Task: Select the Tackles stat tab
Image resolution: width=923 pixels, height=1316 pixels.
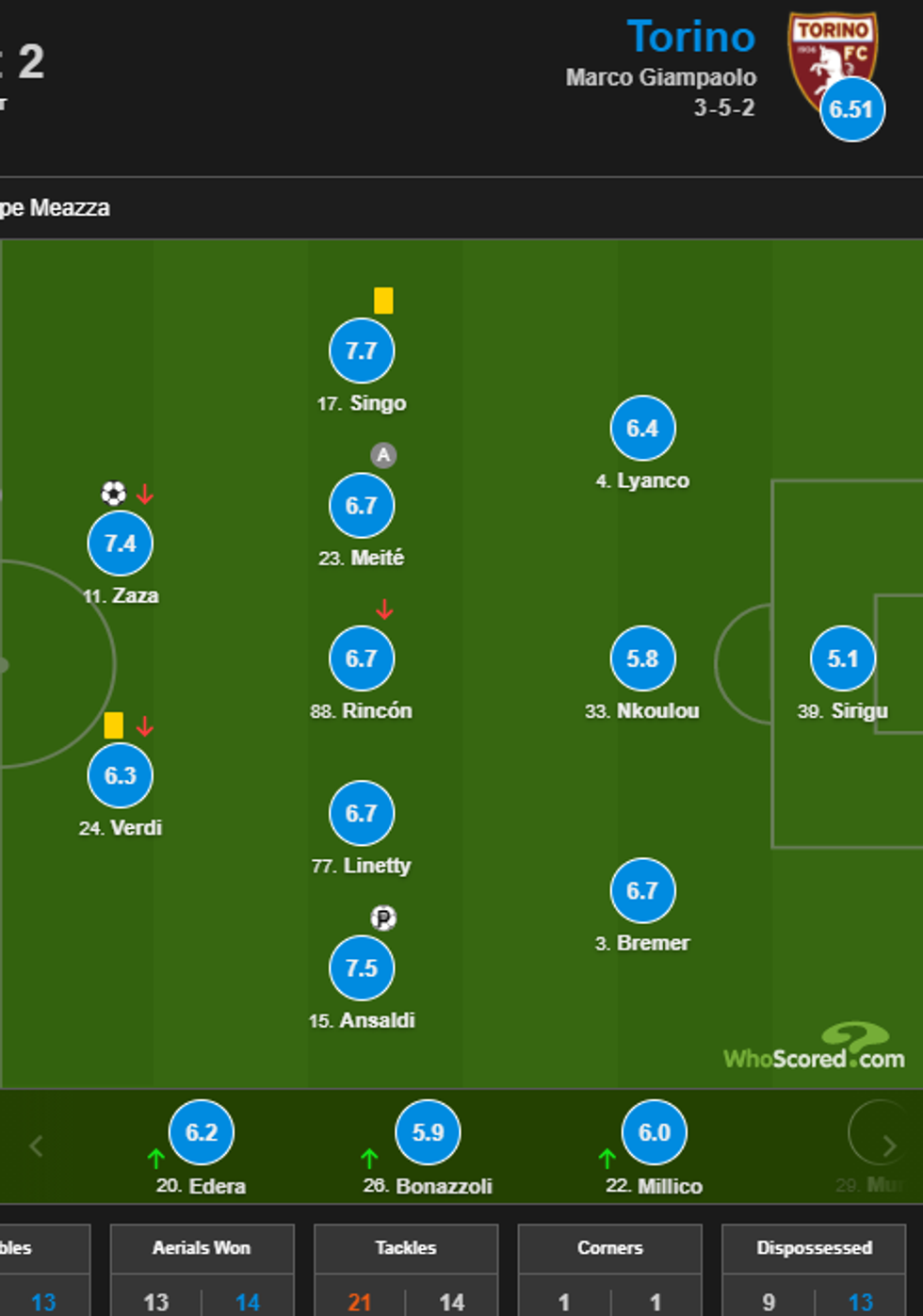Action: pyautogui.click(x=406, y=1248)
